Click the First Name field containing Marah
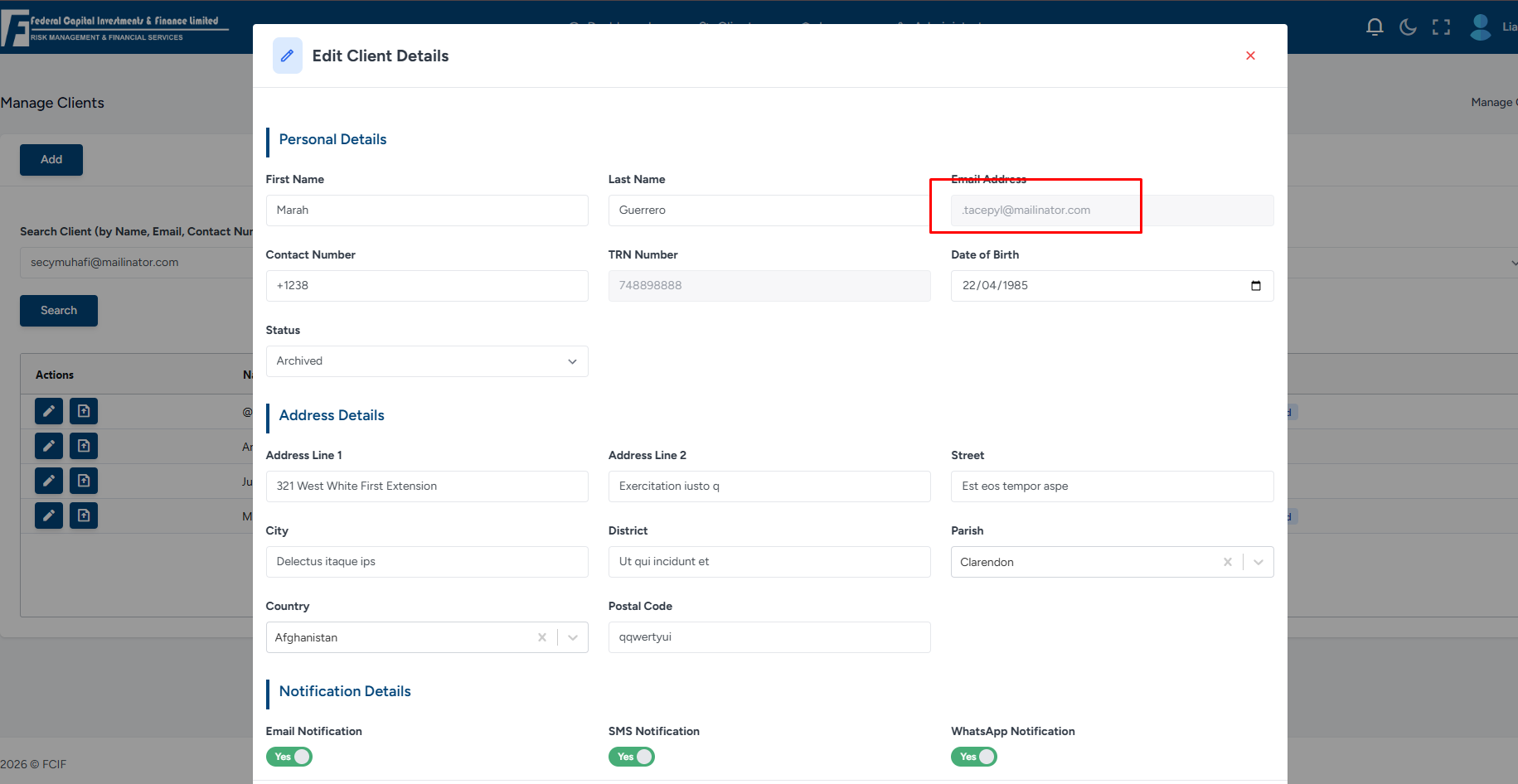Screen dimensions: 1518x784 pyautogui.click(x=427, y=211)
